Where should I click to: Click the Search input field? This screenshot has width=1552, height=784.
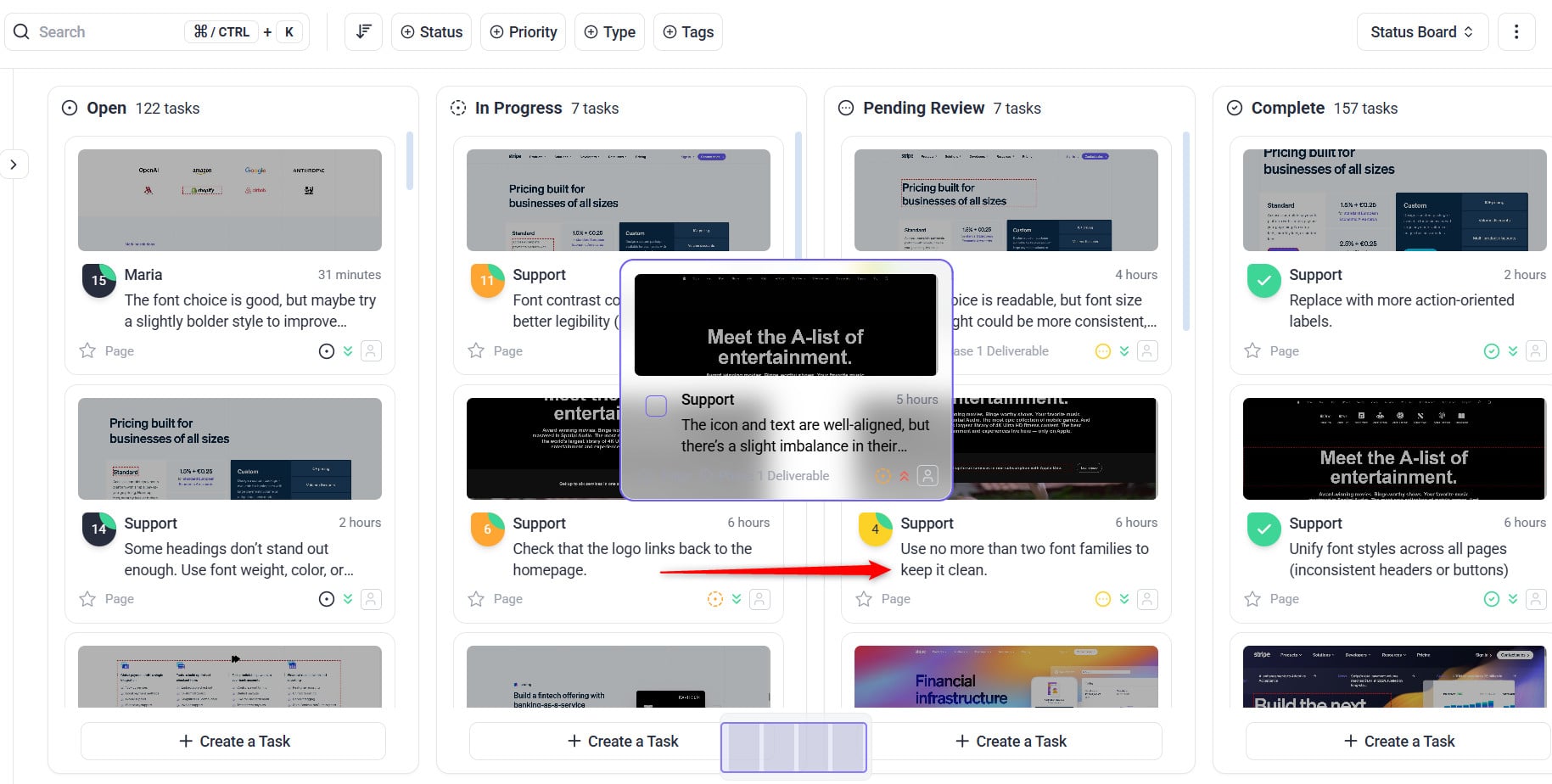point(102,32)
